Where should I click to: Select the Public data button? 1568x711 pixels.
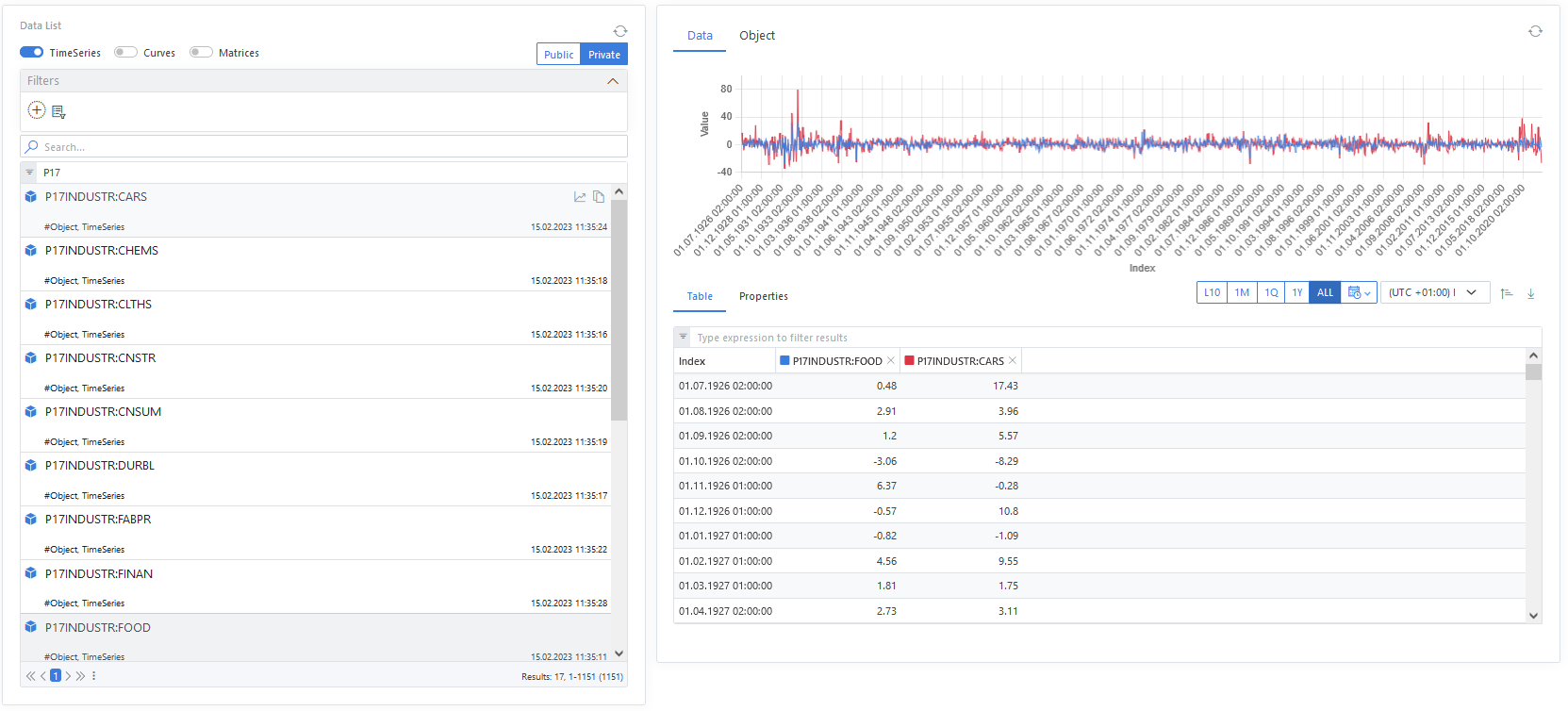click(x=558, y=55)
